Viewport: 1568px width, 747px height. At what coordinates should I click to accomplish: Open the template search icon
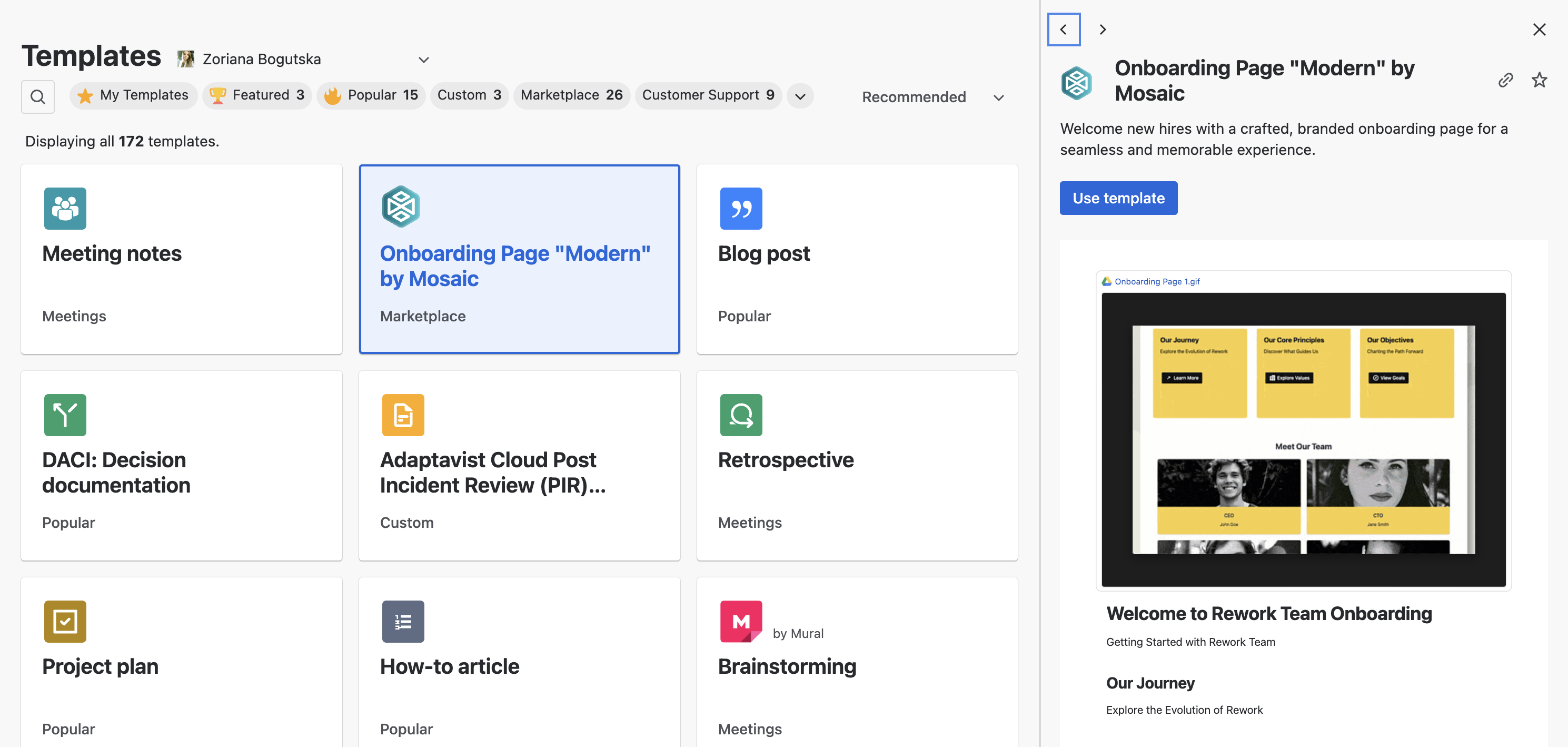[x=38, y=96]
